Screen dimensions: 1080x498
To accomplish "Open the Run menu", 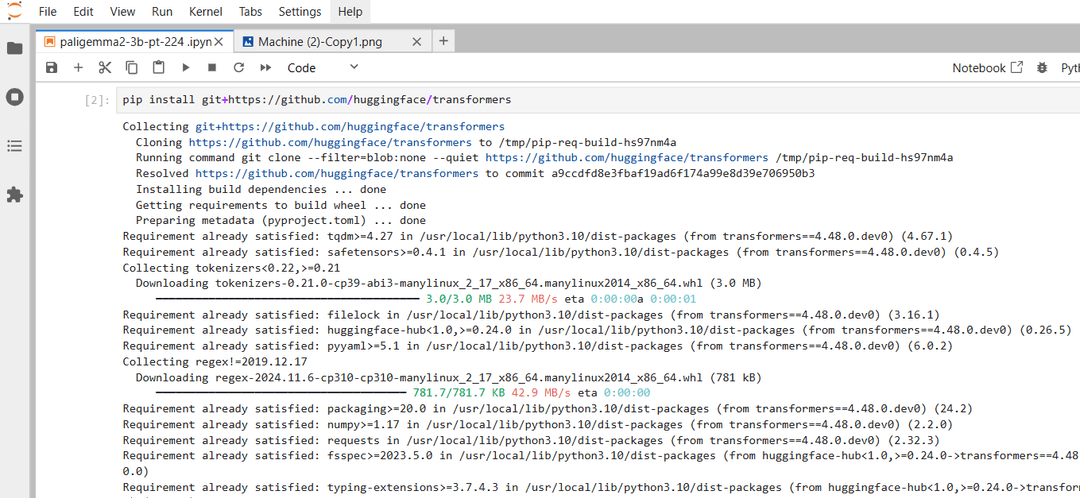I will (161, 12).
